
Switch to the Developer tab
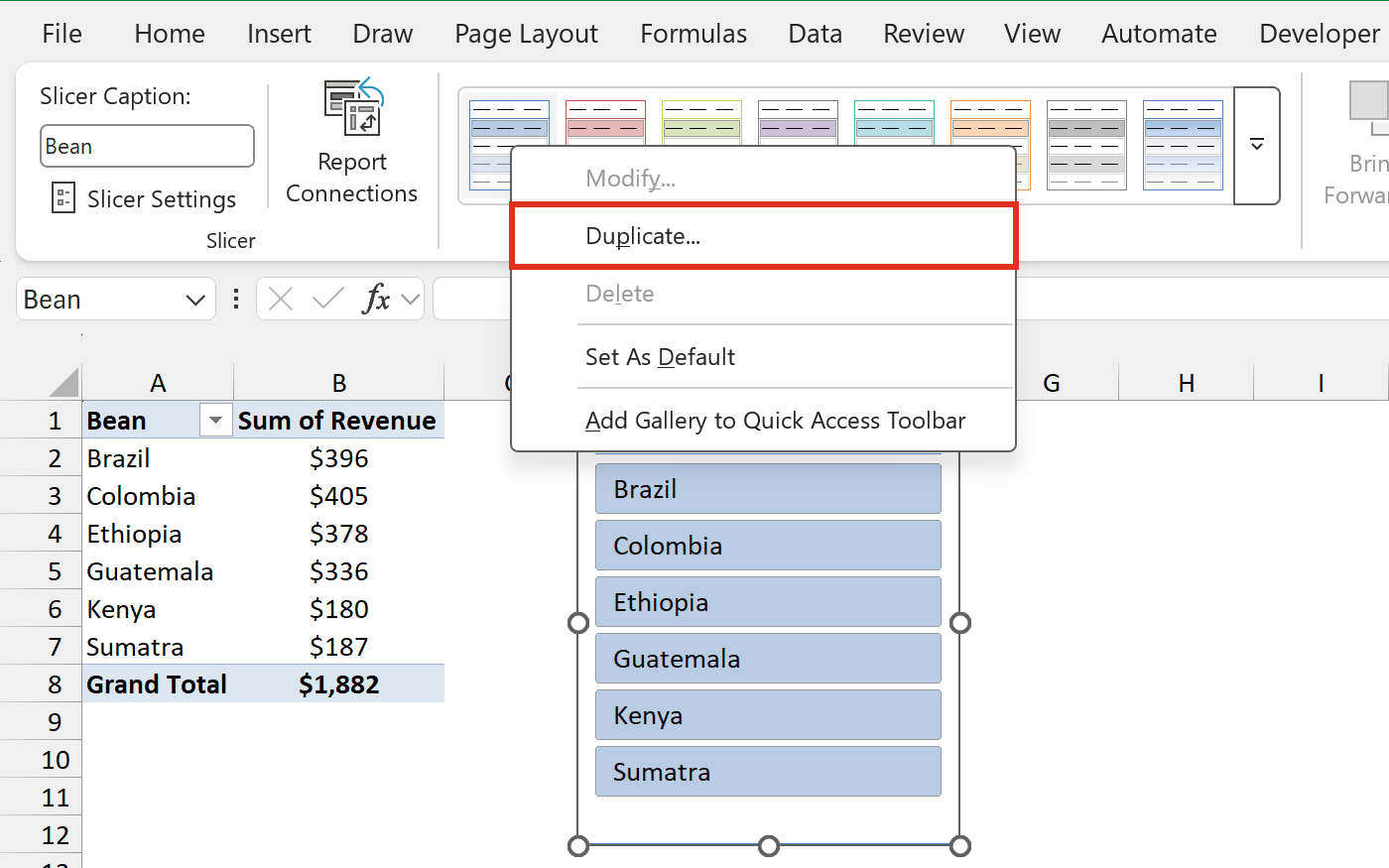tap(1320, 34)
